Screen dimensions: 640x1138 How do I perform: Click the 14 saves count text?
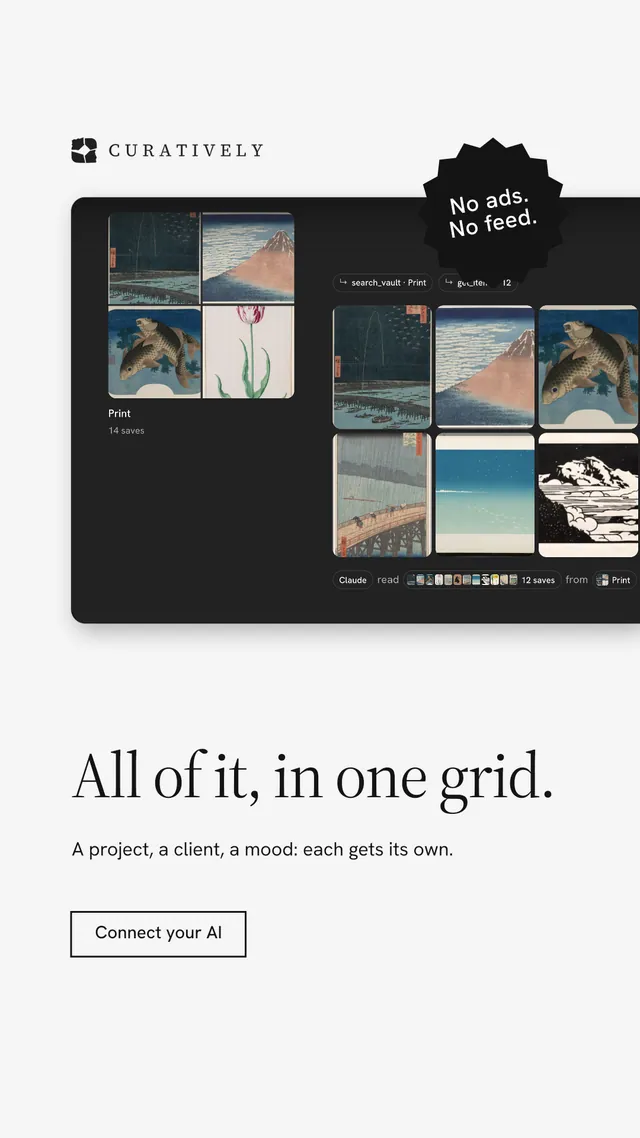click(x=126, y=430)
